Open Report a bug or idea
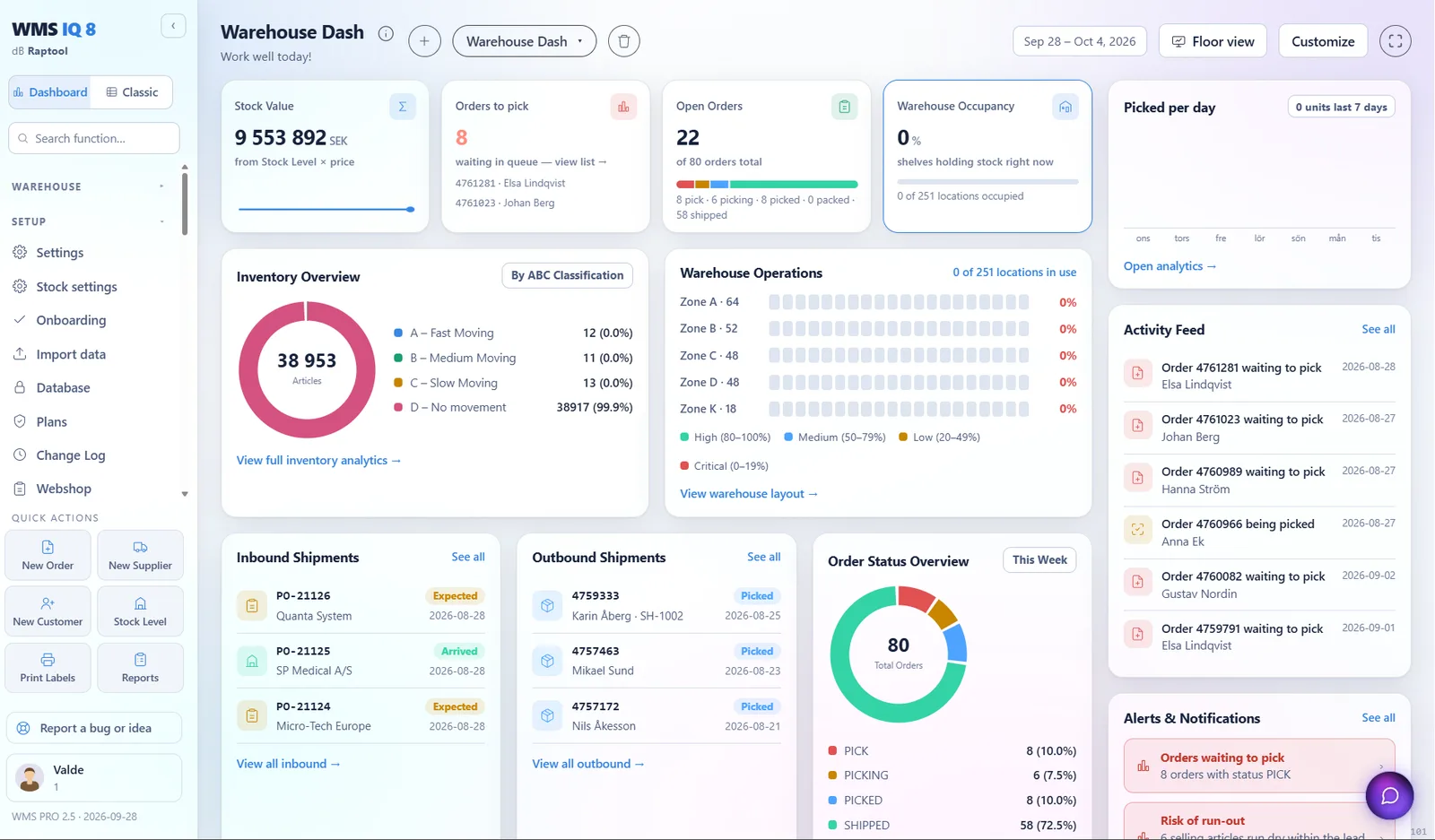The height and width of the screenshot is (840, 1435). (x=94, y=728)
